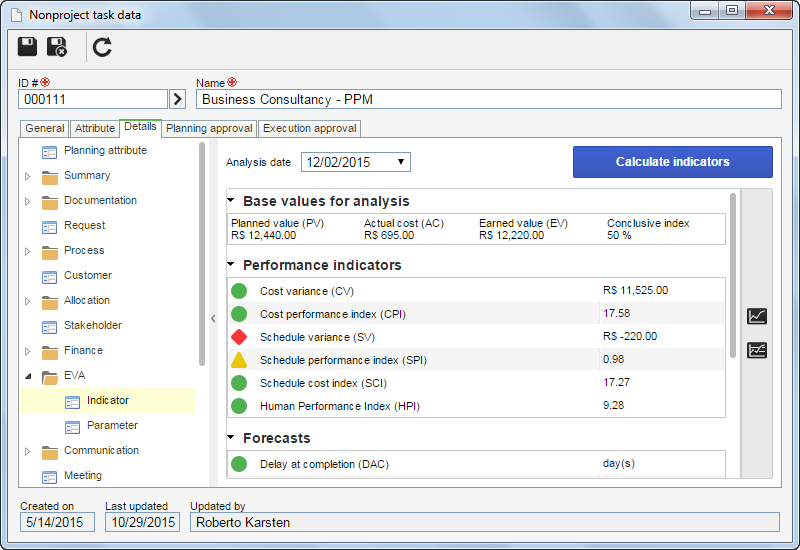This screenshot has width=800, height=550.
Task: Click the green circle for Delay at completion
Action: pos(239,464)
